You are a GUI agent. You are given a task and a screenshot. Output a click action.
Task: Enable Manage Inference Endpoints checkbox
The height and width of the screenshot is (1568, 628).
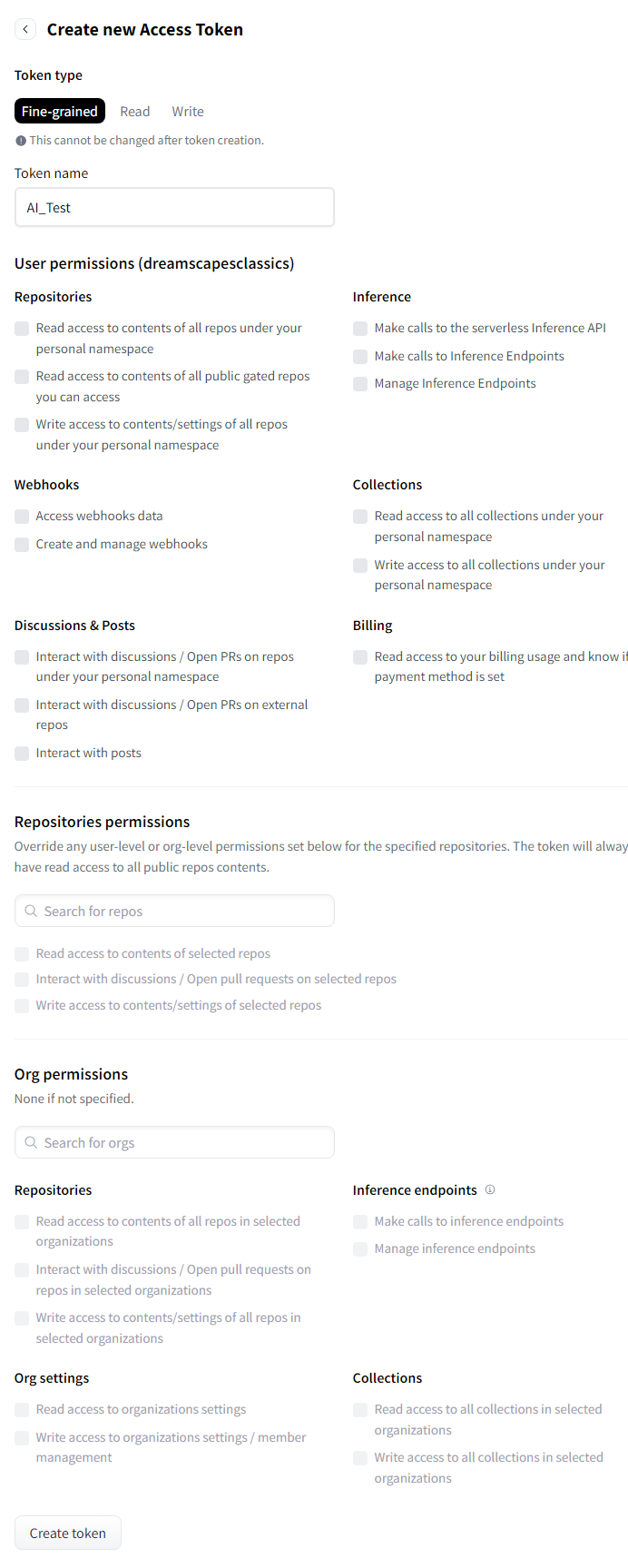(x=360, y=384)
